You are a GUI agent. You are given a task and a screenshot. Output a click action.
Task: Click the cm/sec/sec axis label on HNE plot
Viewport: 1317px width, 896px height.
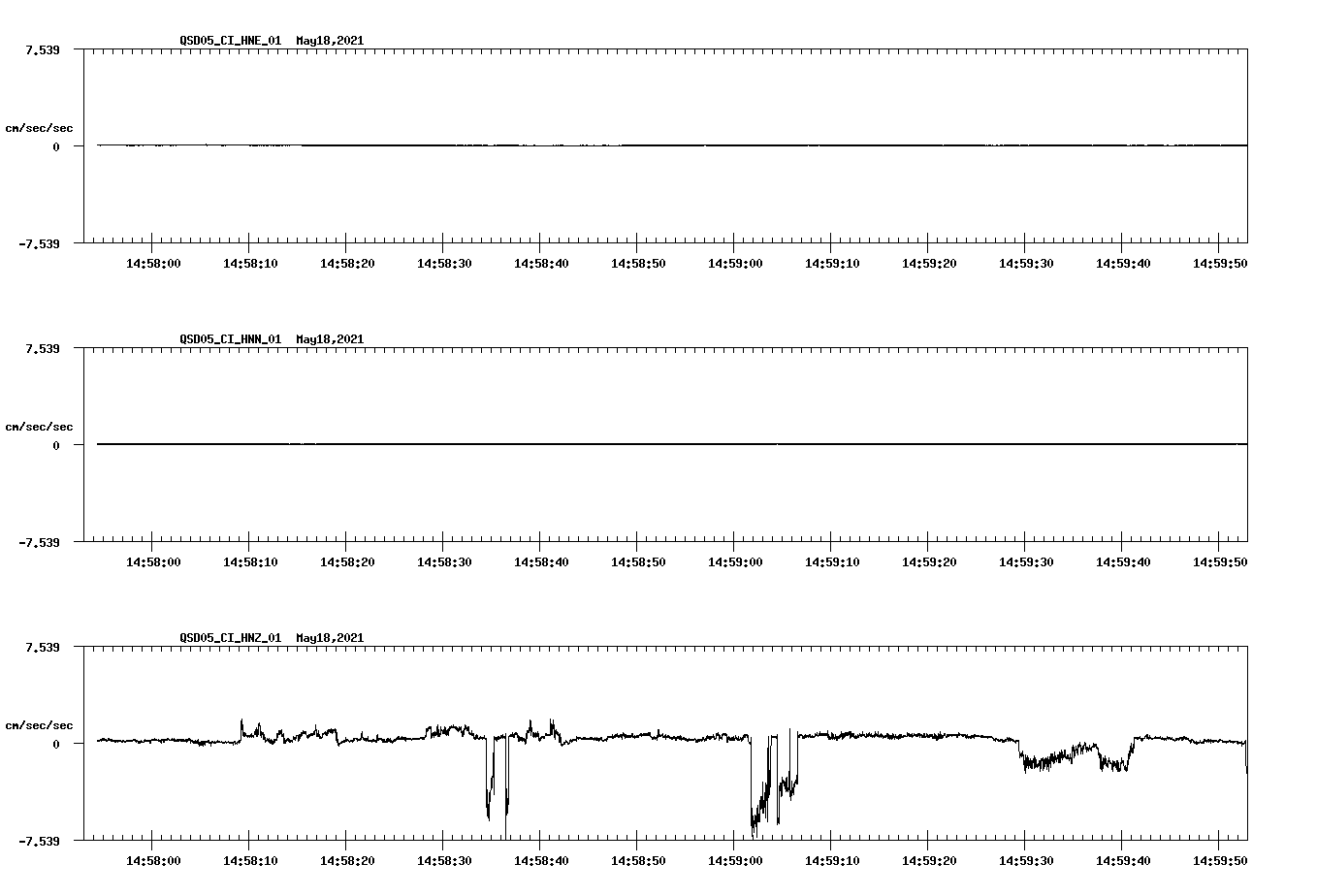coord(41,127)
